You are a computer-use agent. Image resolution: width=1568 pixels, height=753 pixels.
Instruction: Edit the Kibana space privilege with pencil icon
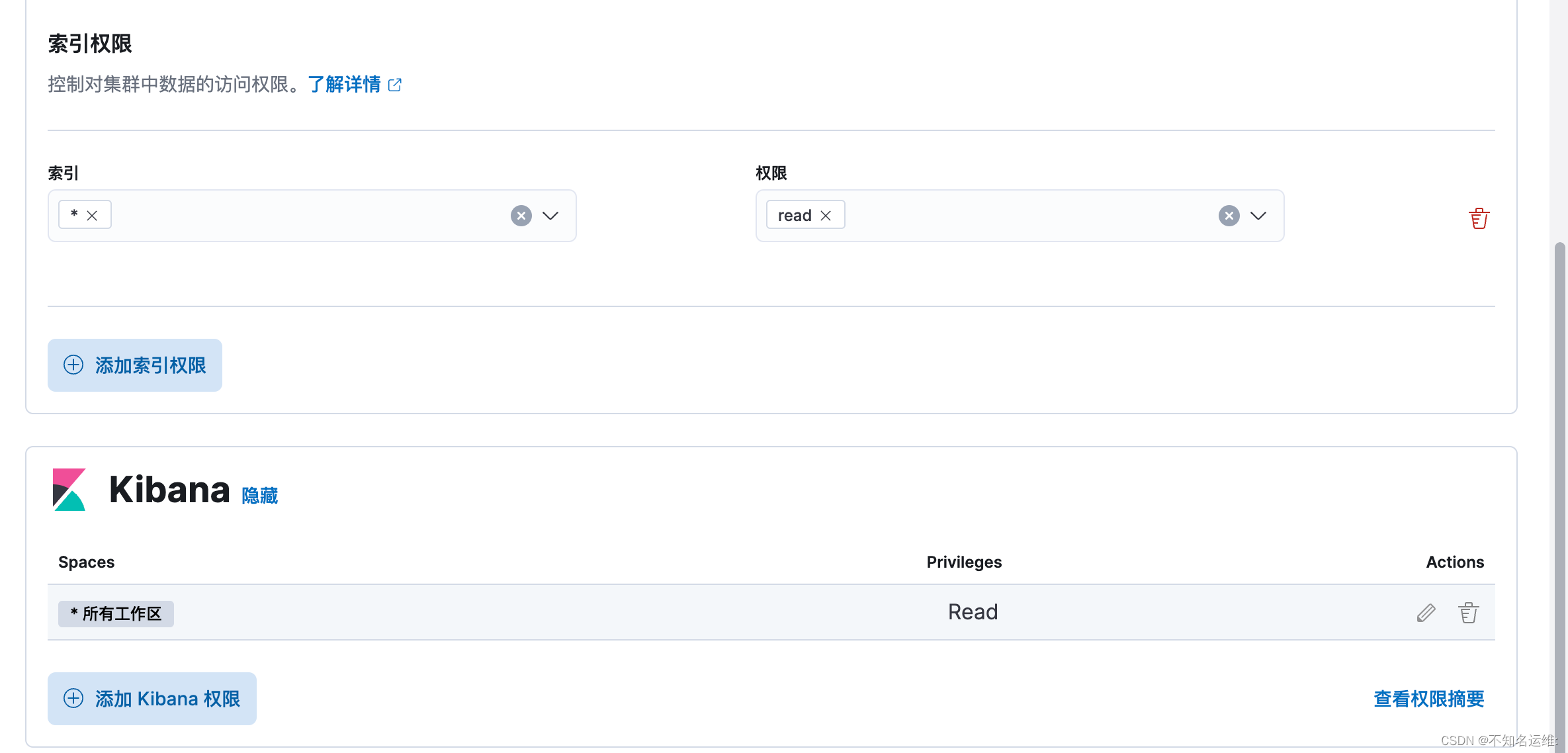(x=1426, y=613)
